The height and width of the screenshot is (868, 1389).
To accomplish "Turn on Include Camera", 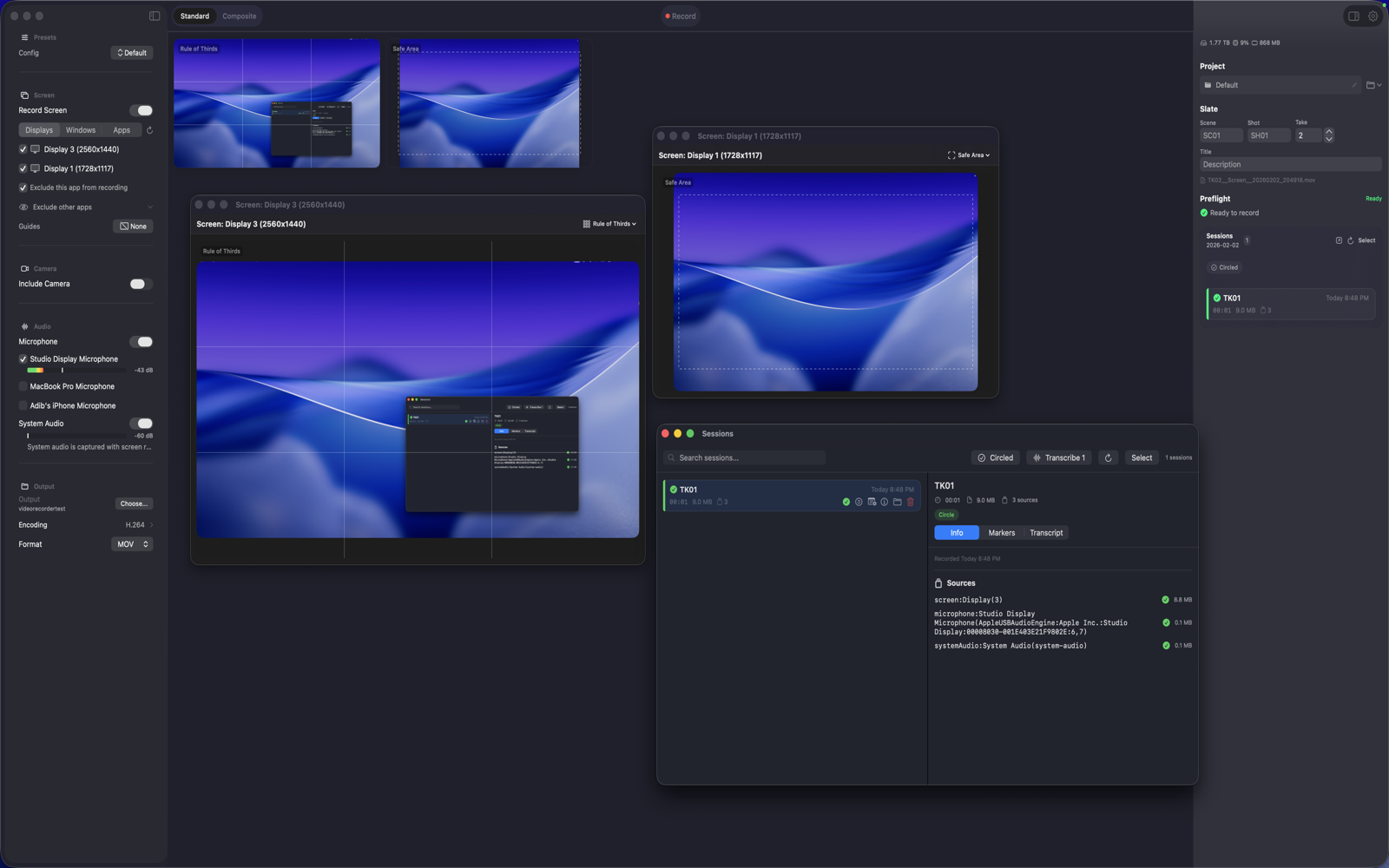I will (142, 284).
